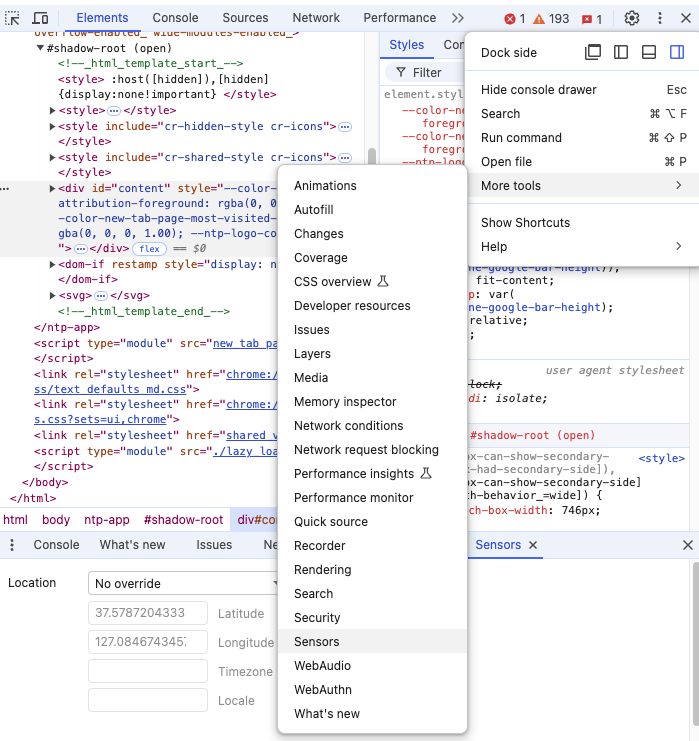This screenshot has height=741, width=699.
Task: Choose CSS overview from More tools
Action: 372,282
